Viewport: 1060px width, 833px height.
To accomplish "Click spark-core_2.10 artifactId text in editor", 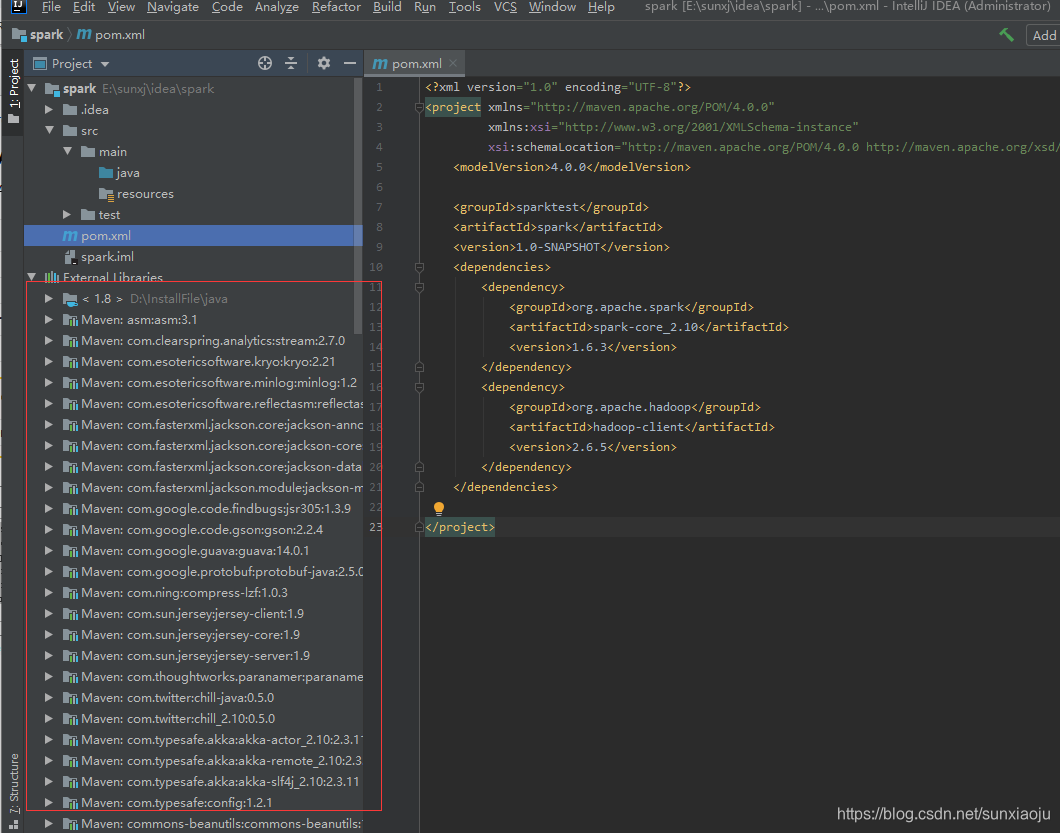I will [646, 327].
